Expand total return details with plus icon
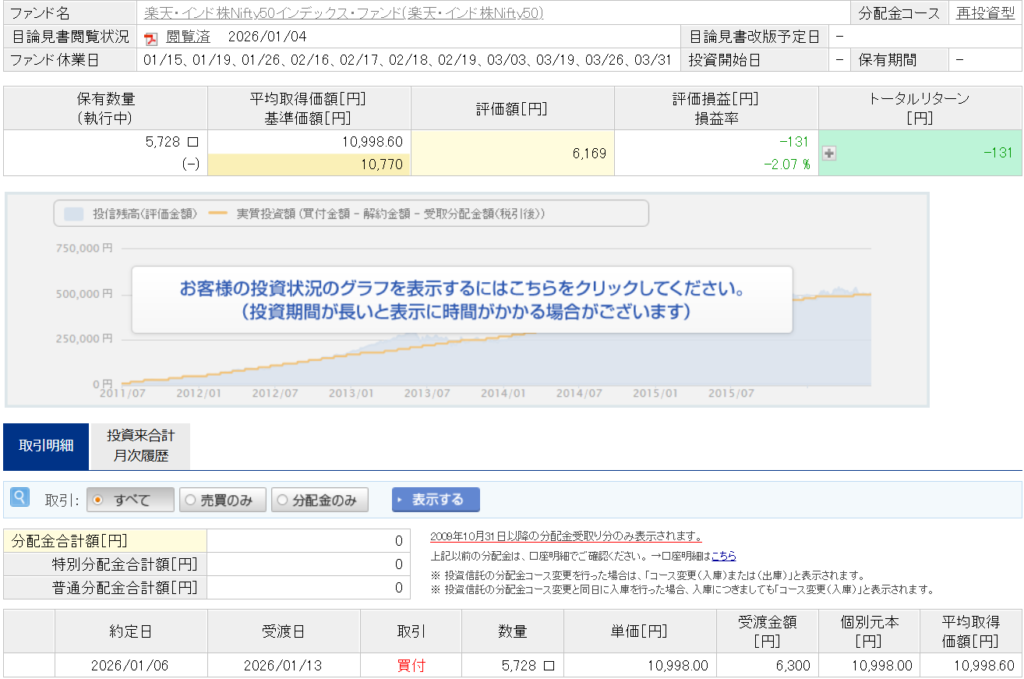This screenshot has width=1024, height=679. (x=829, y=153)
